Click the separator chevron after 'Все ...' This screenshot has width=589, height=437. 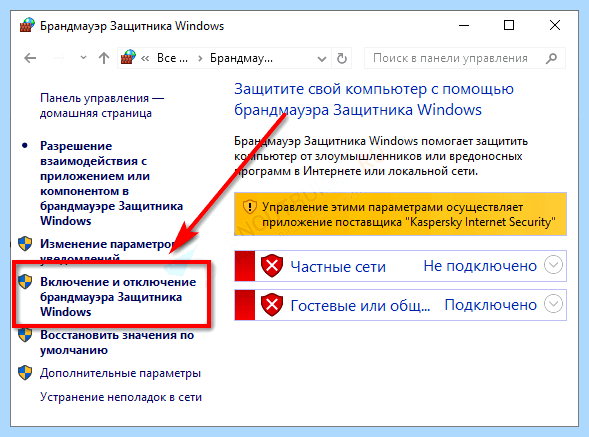(200, 59)
